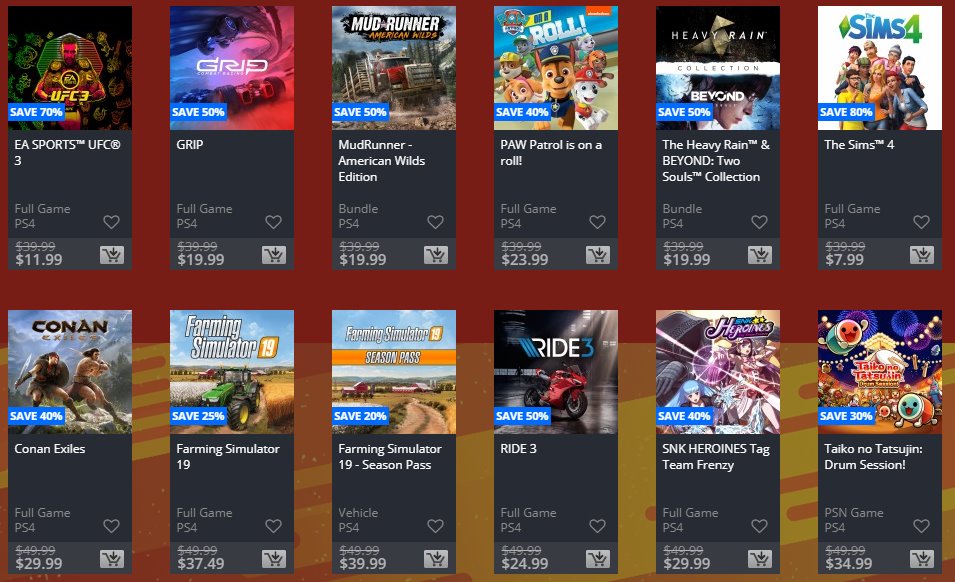Add EA SPORTS UFC 3 to cart
This screenshot has width=955, height=582.
tap(112, 254)
